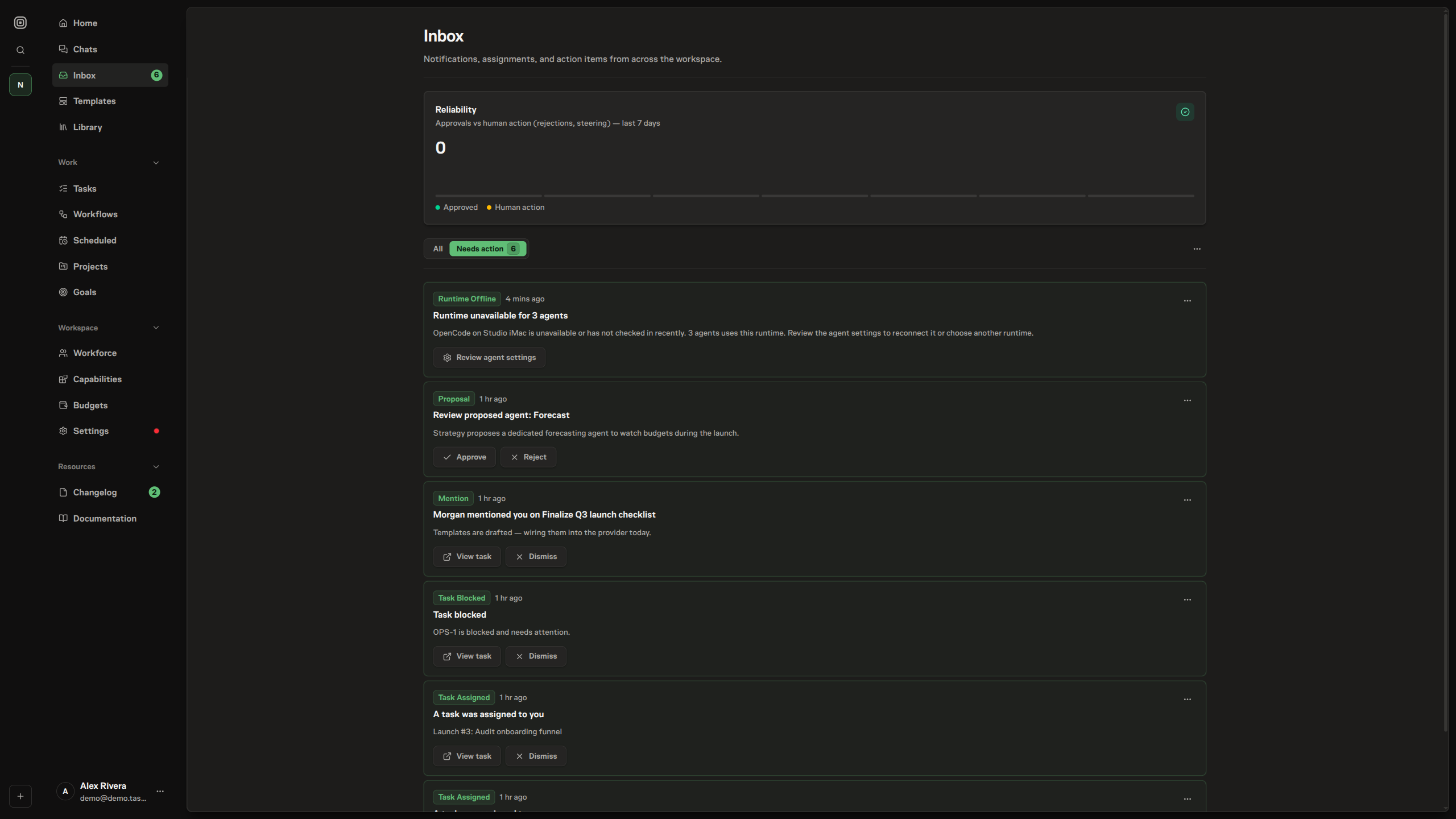Viewport: 1456px width, 819px height.
Task: Collapse the Workspace section chevron
Action: [156, 328]
